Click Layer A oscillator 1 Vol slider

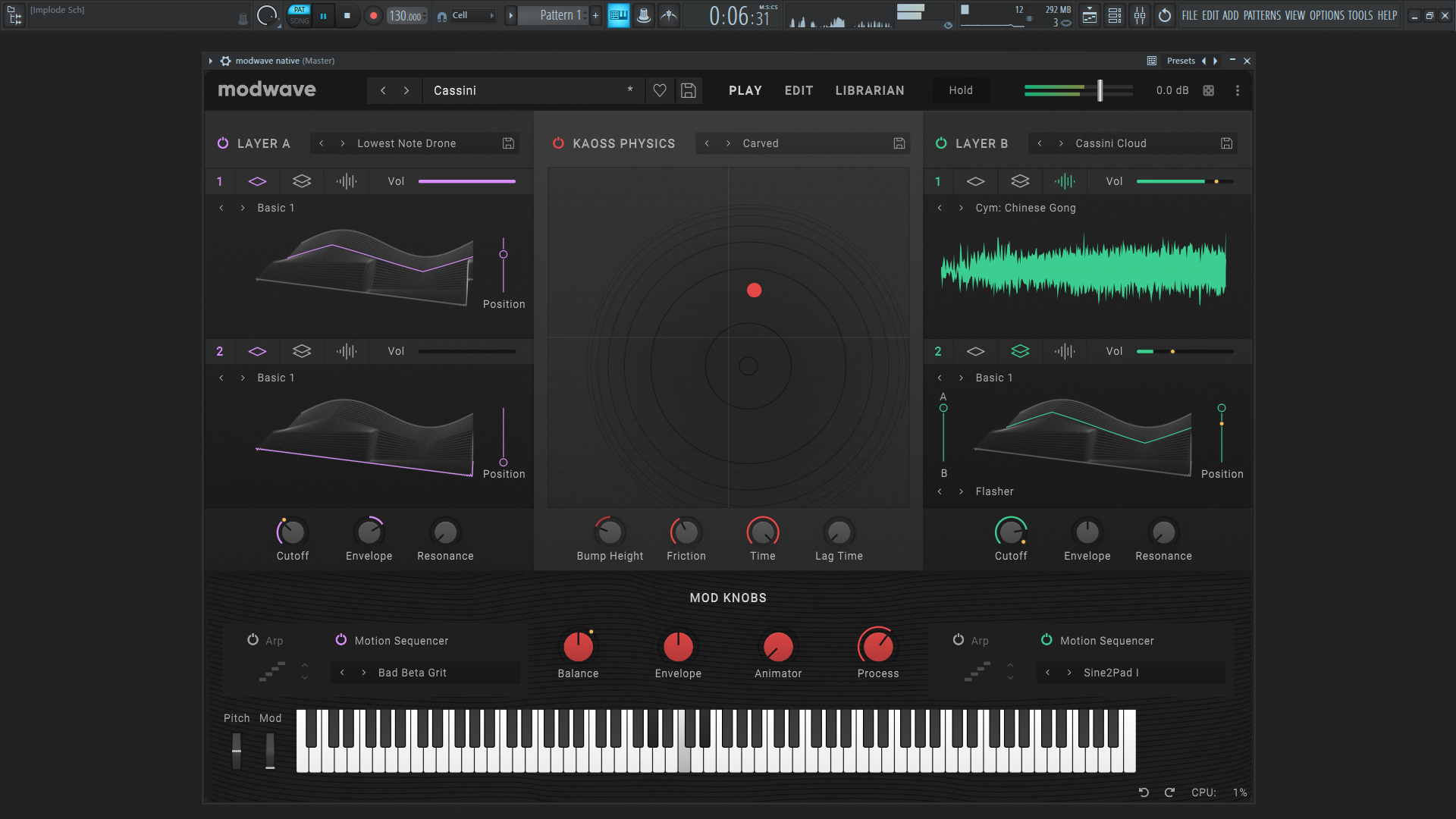(466, 181)
